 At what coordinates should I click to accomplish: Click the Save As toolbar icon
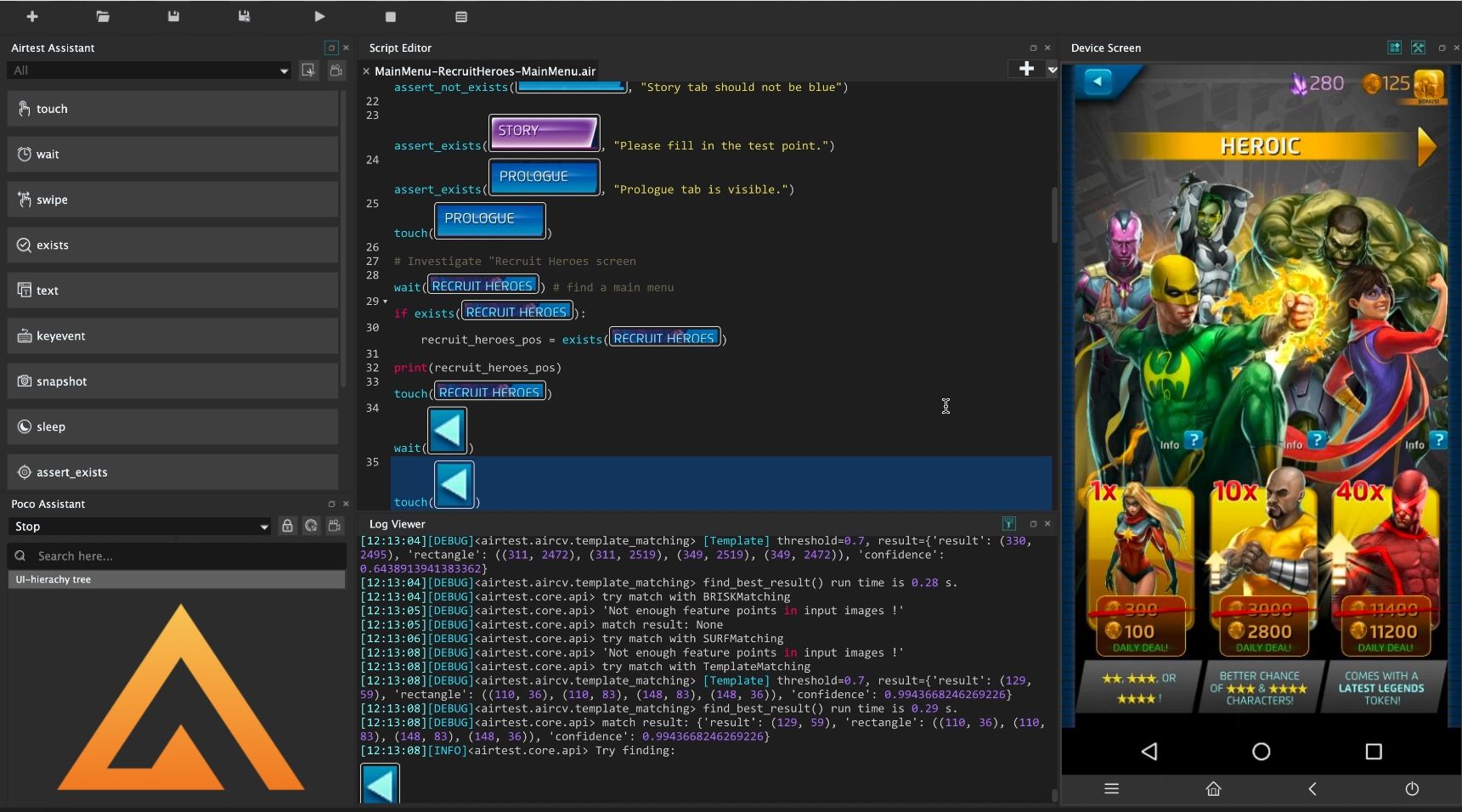[244, 16]
